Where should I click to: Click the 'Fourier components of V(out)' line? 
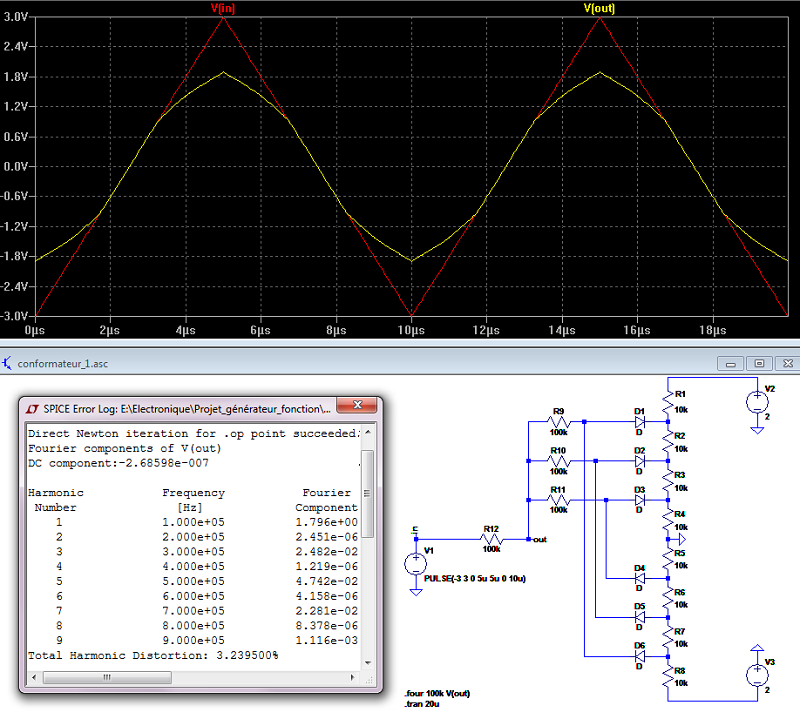[x=125, y=448]
